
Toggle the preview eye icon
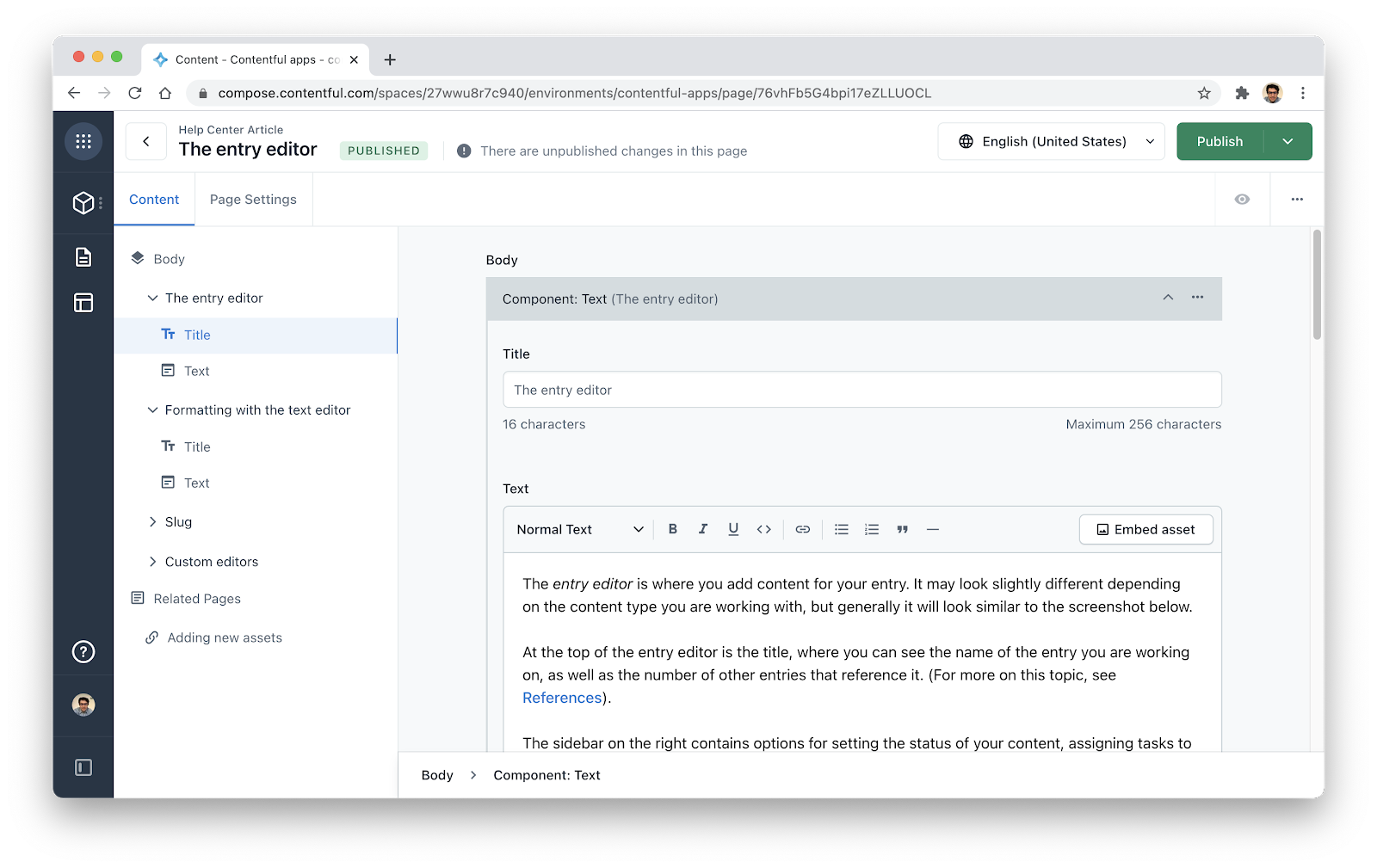click(x=1242, y=199)
